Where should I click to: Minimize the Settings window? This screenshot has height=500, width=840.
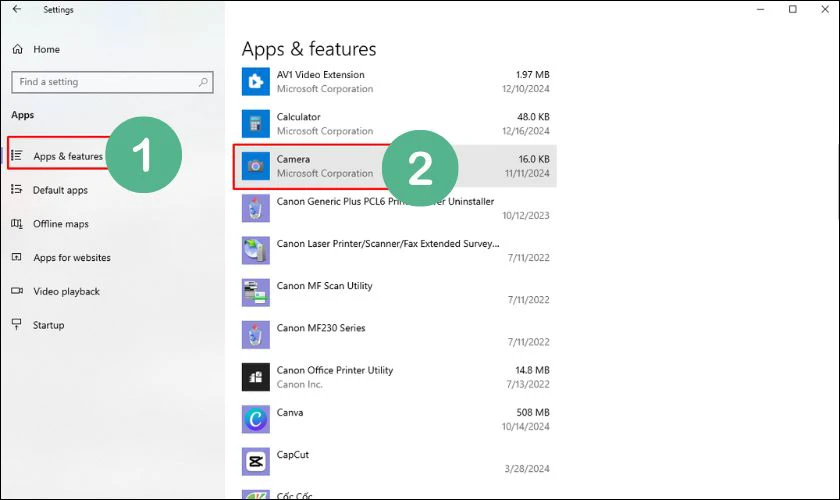760,10
